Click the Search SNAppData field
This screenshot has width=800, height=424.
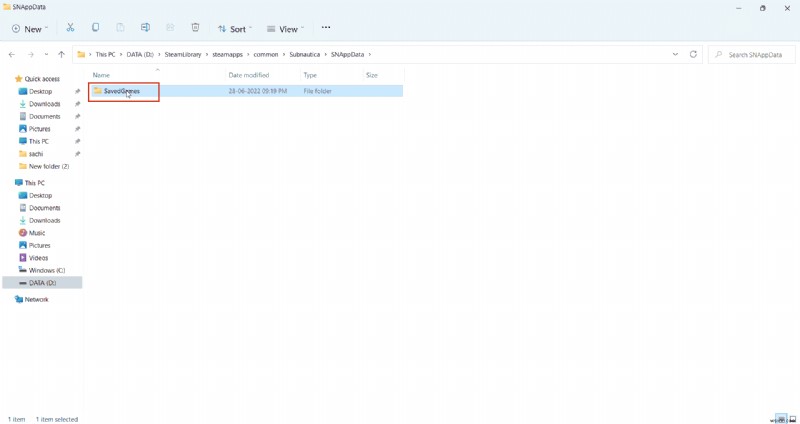click(755, 54)
